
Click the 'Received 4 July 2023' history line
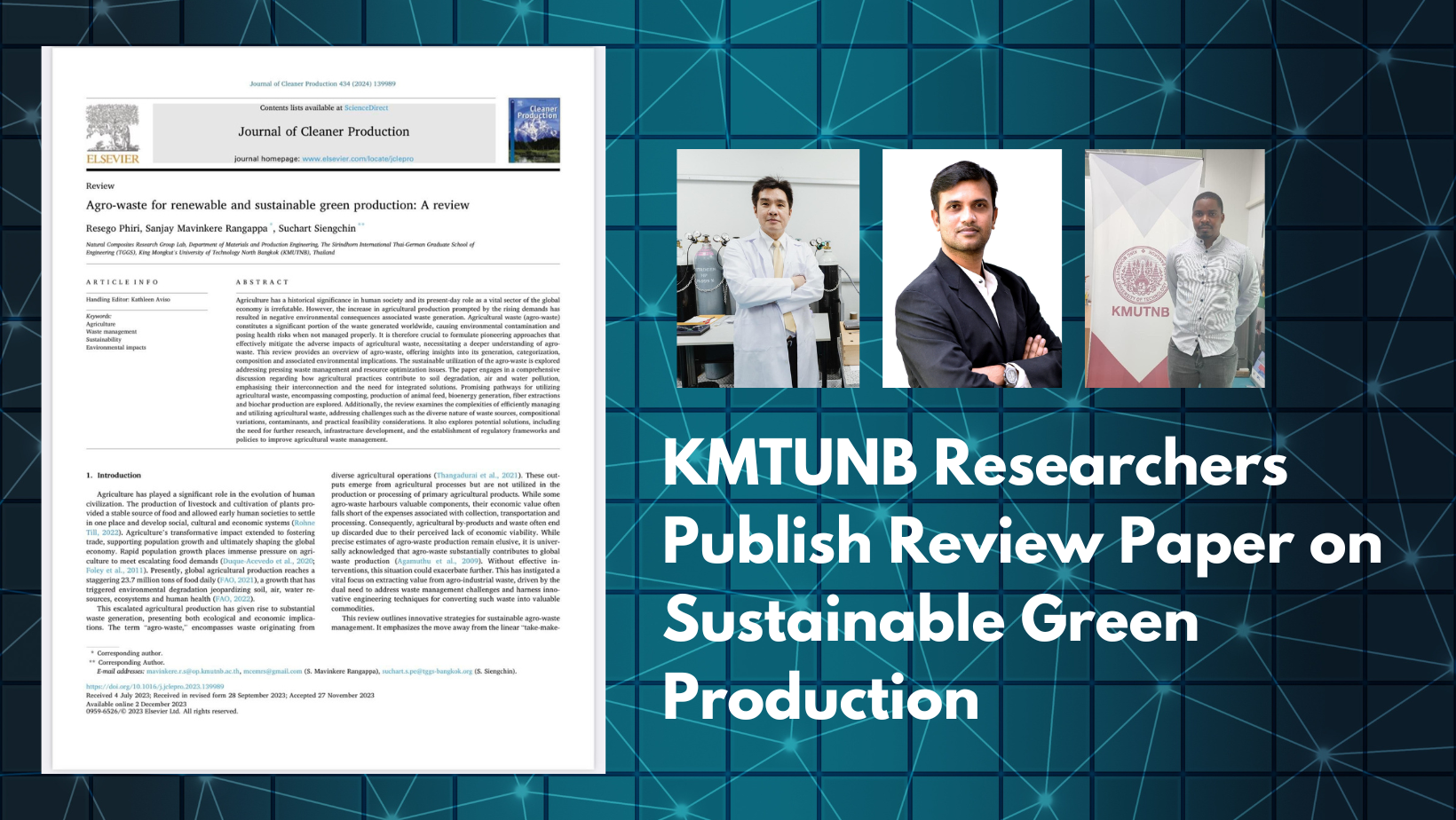click(x=230, y=696)
